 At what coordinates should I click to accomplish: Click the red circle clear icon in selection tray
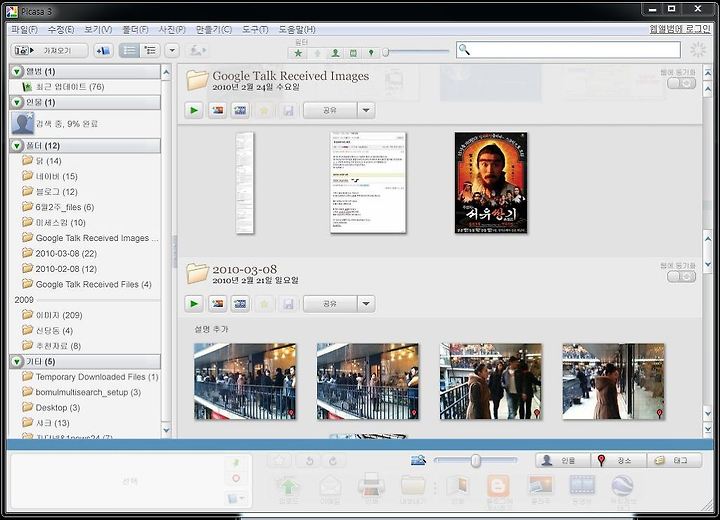[236, 479]
